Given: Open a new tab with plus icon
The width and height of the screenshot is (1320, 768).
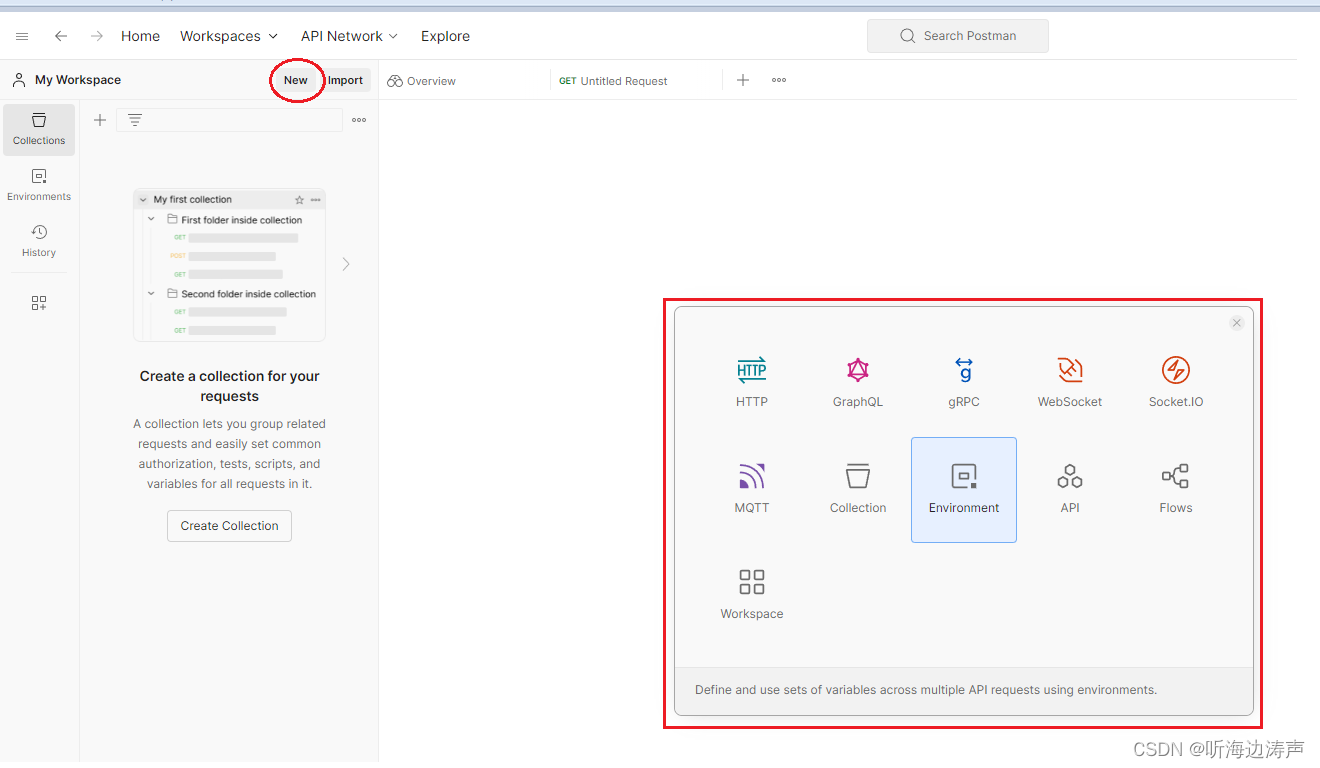Looking at the screenshot, I should click(x=743, y=80).
